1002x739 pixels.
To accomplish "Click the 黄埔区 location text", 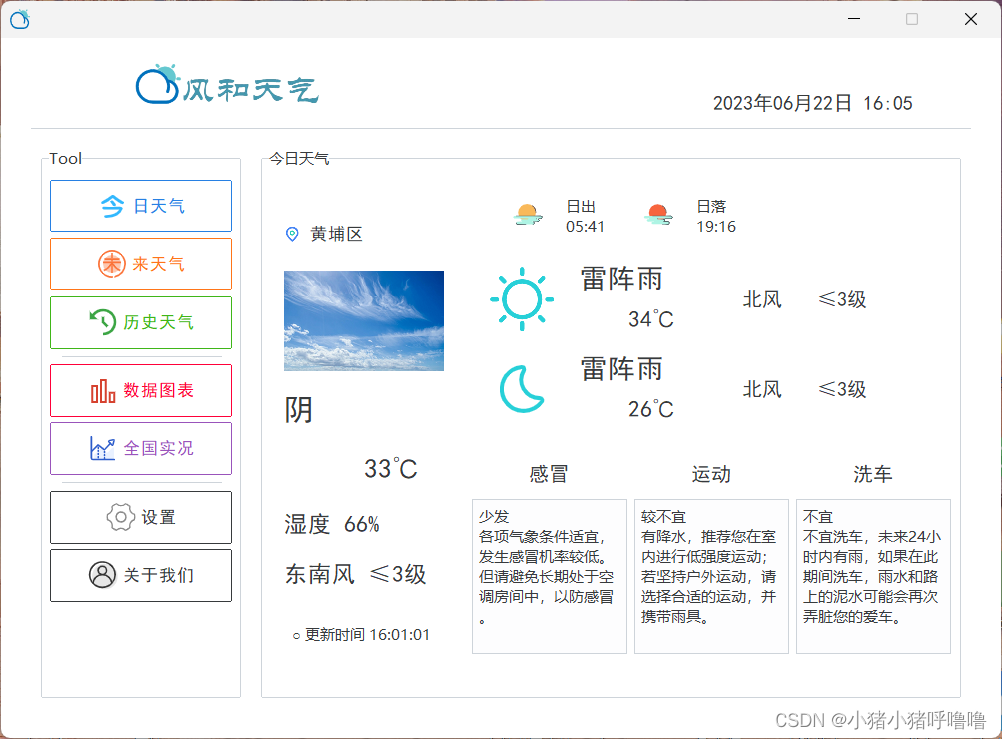I will 336,235.
